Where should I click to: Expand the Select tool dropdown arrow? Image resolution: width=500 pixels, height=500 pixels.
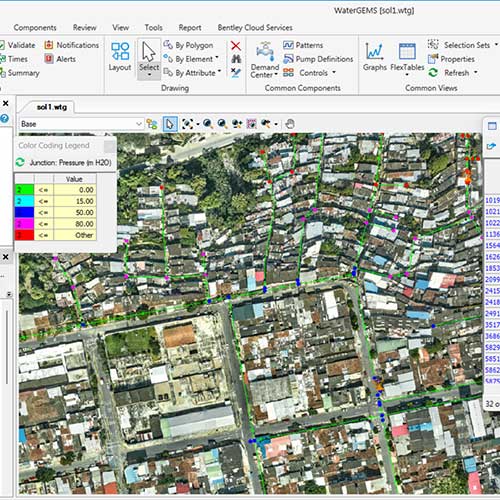[149, 75]
